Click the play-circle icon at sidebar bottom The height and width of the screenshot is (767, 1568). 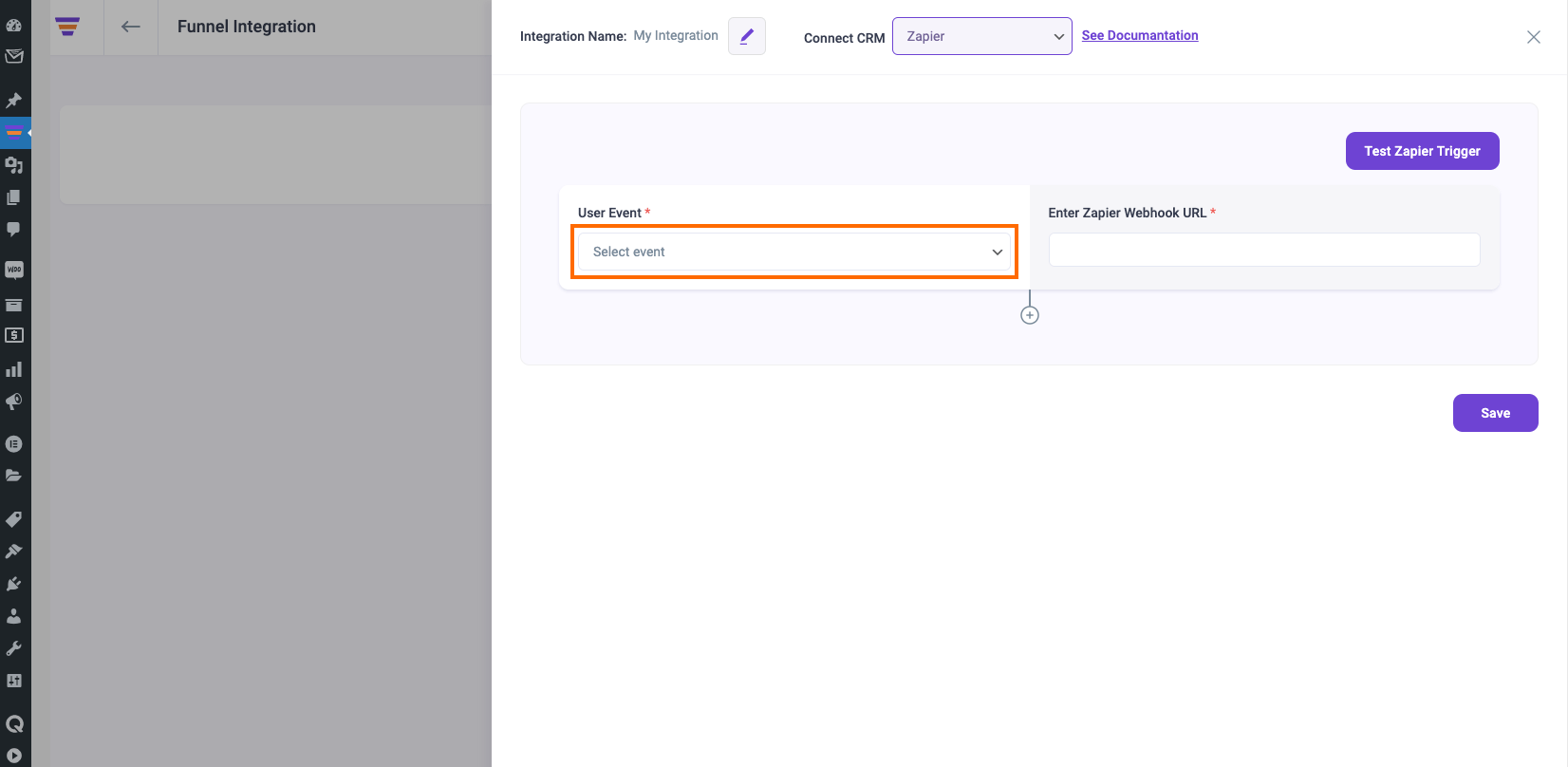pos(14,756)
